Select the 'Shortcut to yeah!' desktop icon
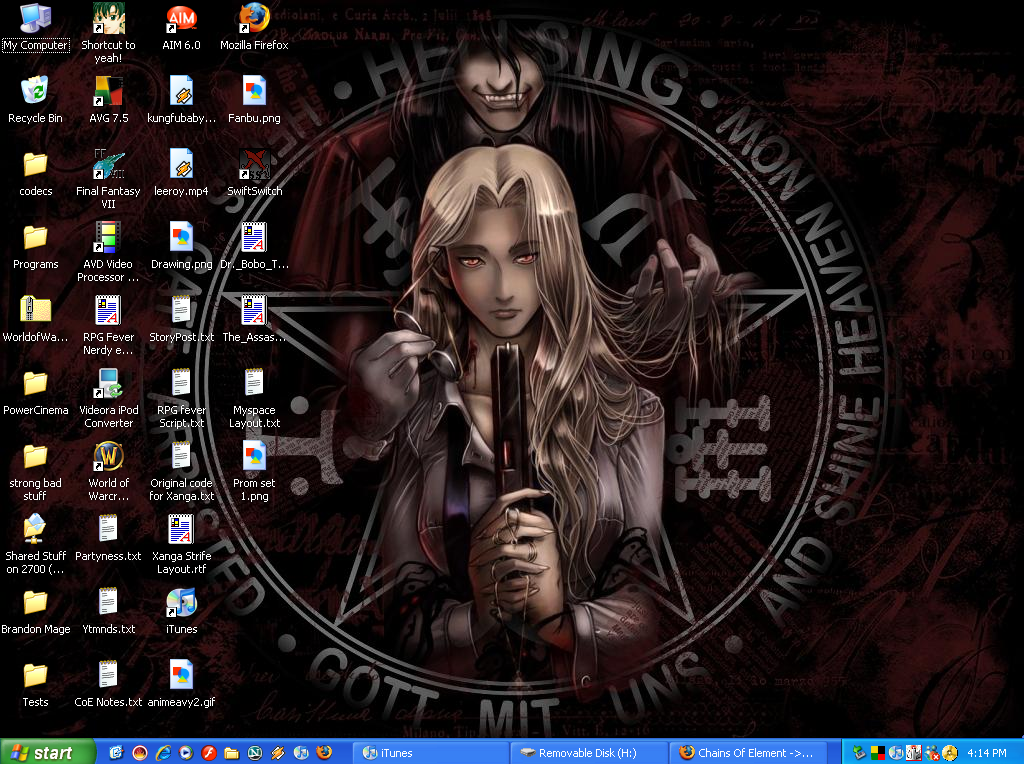 (x=108, y=33)
